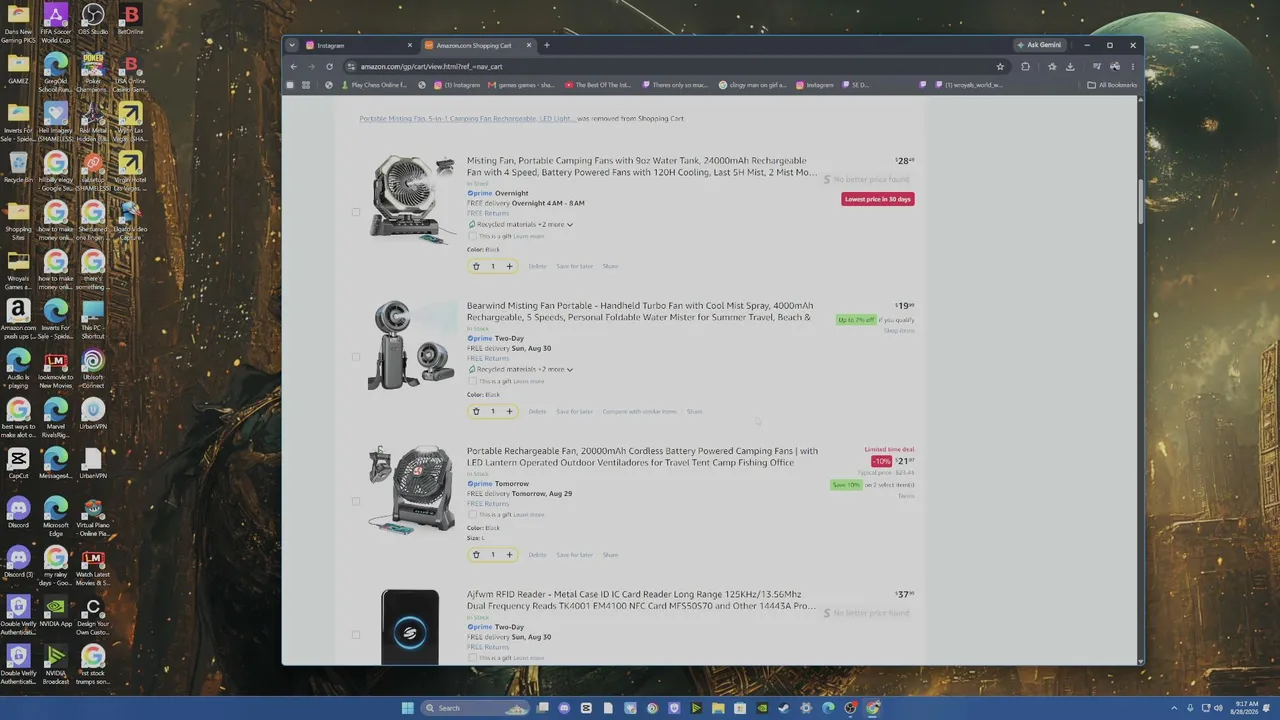Viewport: 1280px width, 720px height.
Task: Open OBS Studio desktop shortcut
Action: 92,20
